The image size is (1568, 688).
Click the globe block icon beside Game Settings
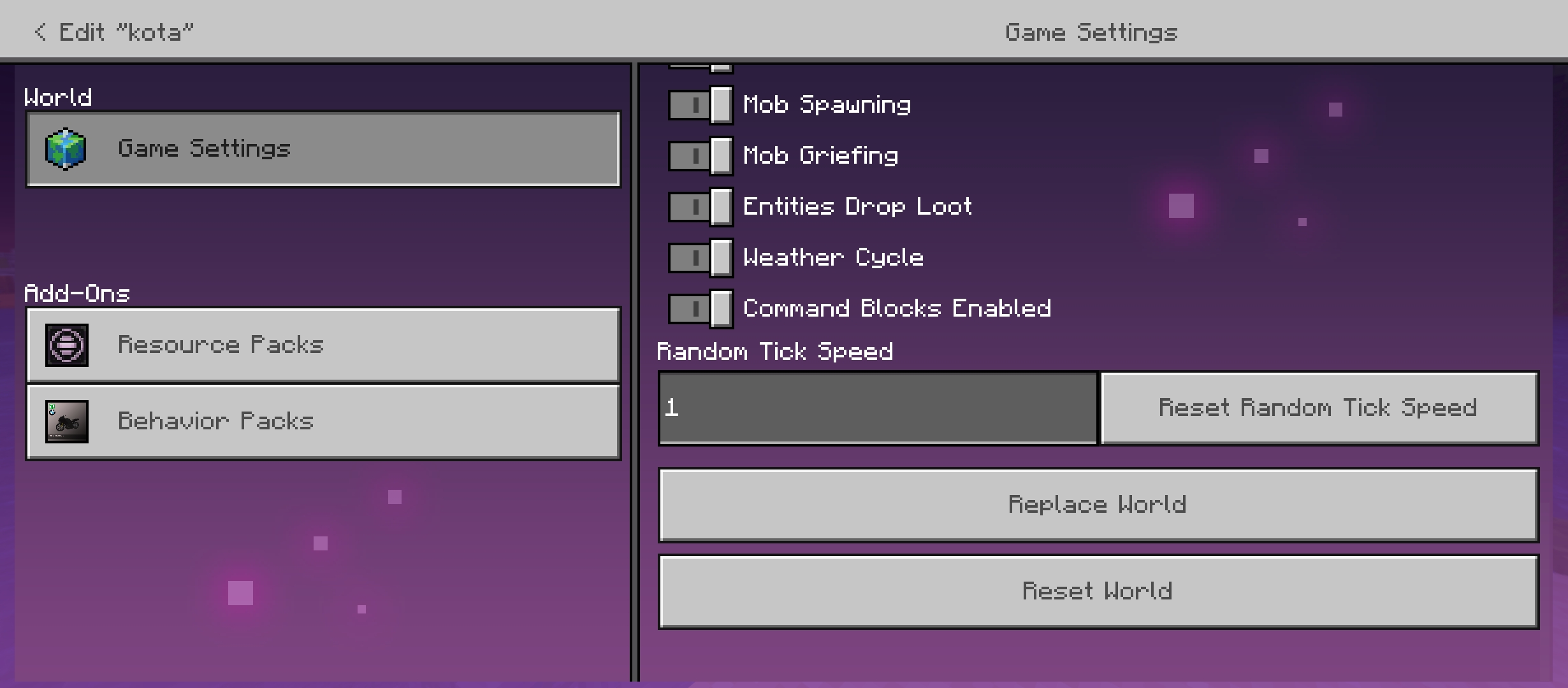coord(66,149)
